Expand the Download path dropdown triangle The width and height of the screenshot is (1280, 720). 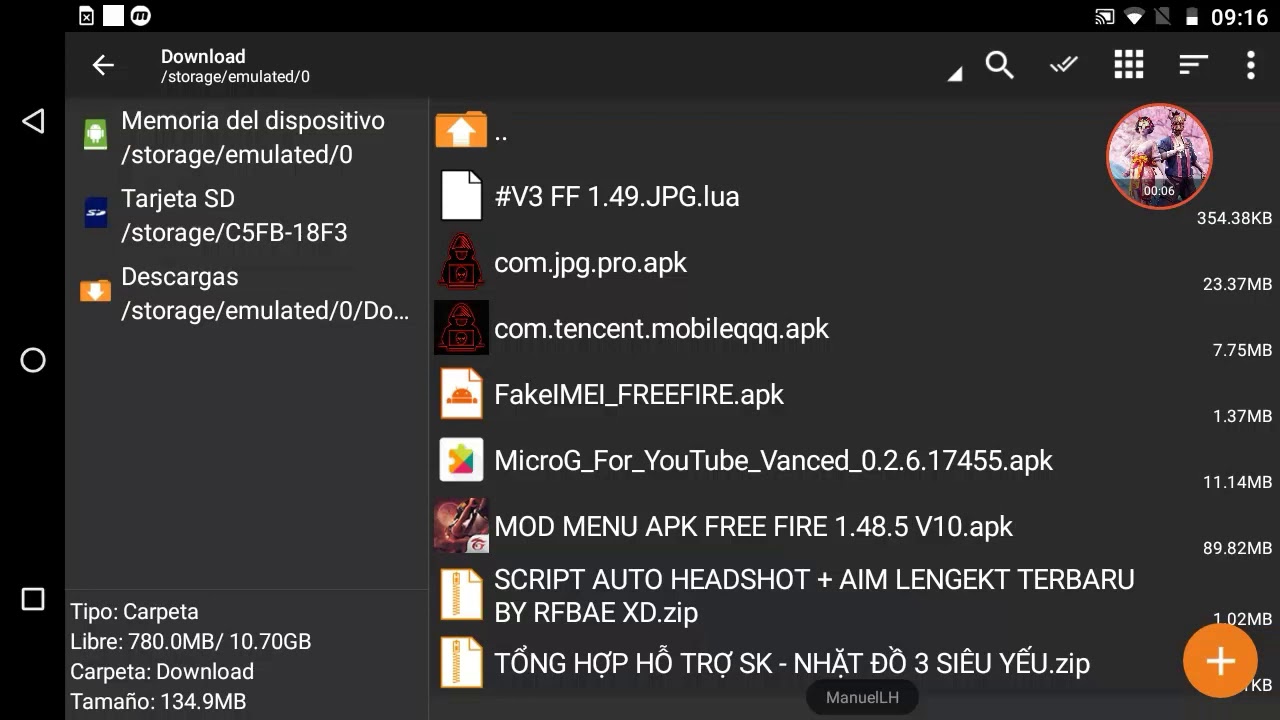tap(955, 74)
